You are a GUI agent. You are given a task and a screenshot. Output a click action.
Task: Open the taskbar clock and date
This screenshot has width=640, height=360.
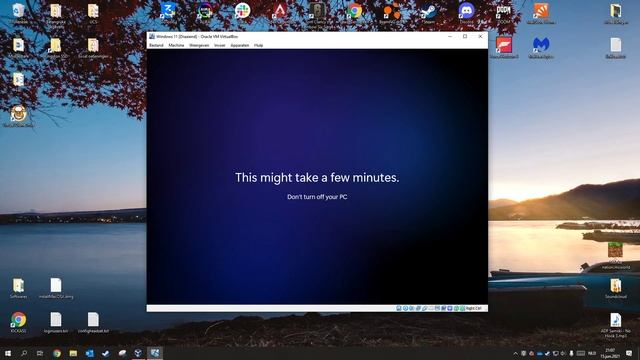tap(610, 353)
